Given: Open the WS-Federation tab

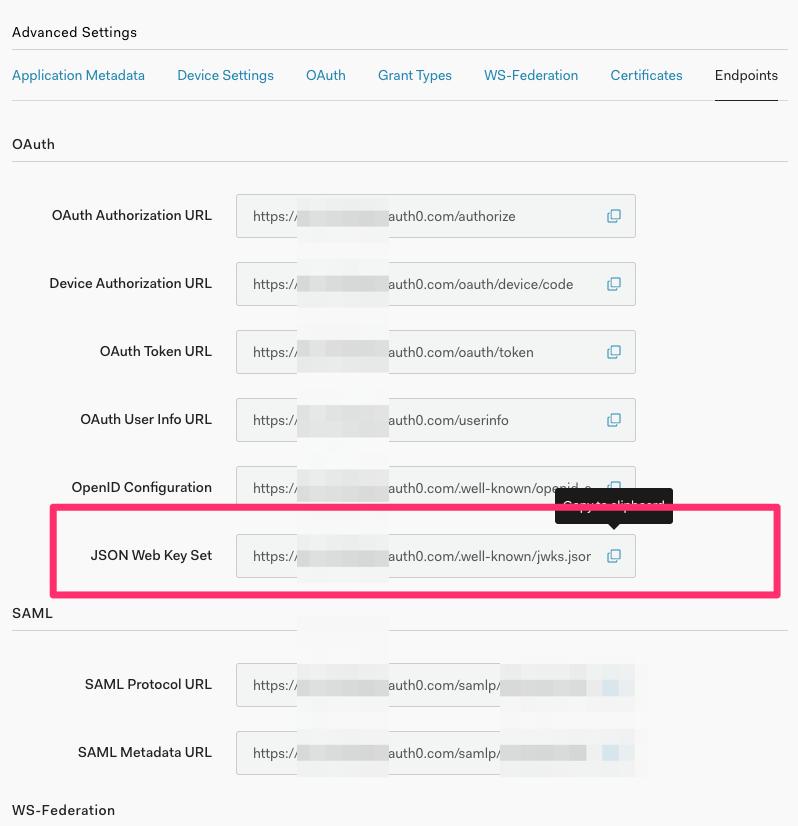Looking at the screenshot, I should pyautogui.click(x=531, y=75).
